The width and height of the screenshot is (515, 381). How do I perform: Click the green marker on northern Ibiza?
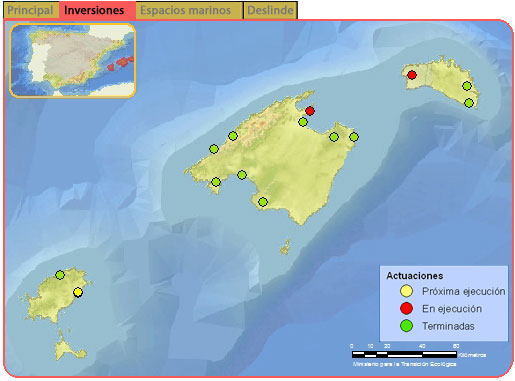click(x=60, y=275)
